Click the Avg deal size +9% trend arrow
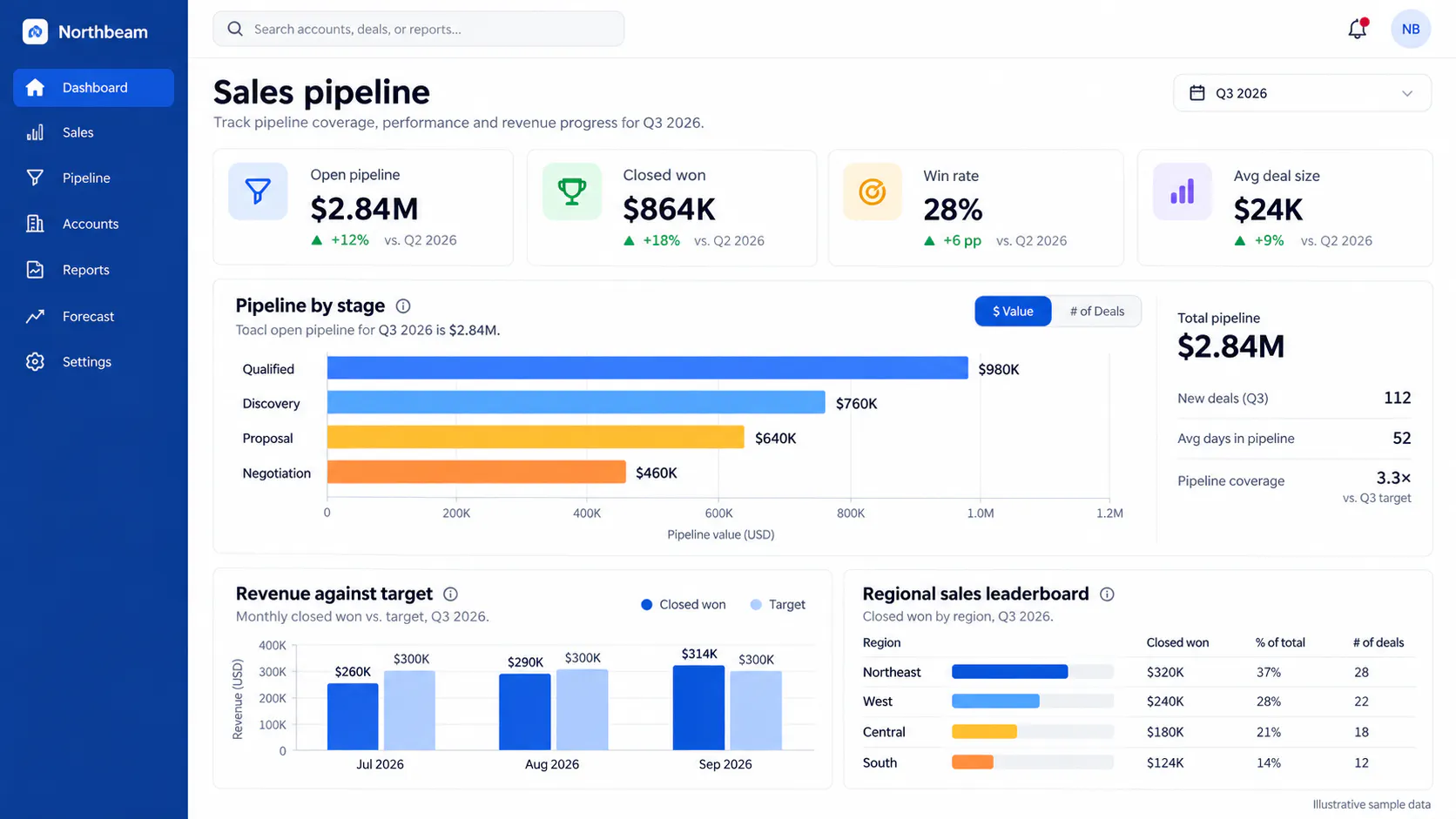The height and width of the screenshot is (819, 1456). click(x=1240, y=240)
